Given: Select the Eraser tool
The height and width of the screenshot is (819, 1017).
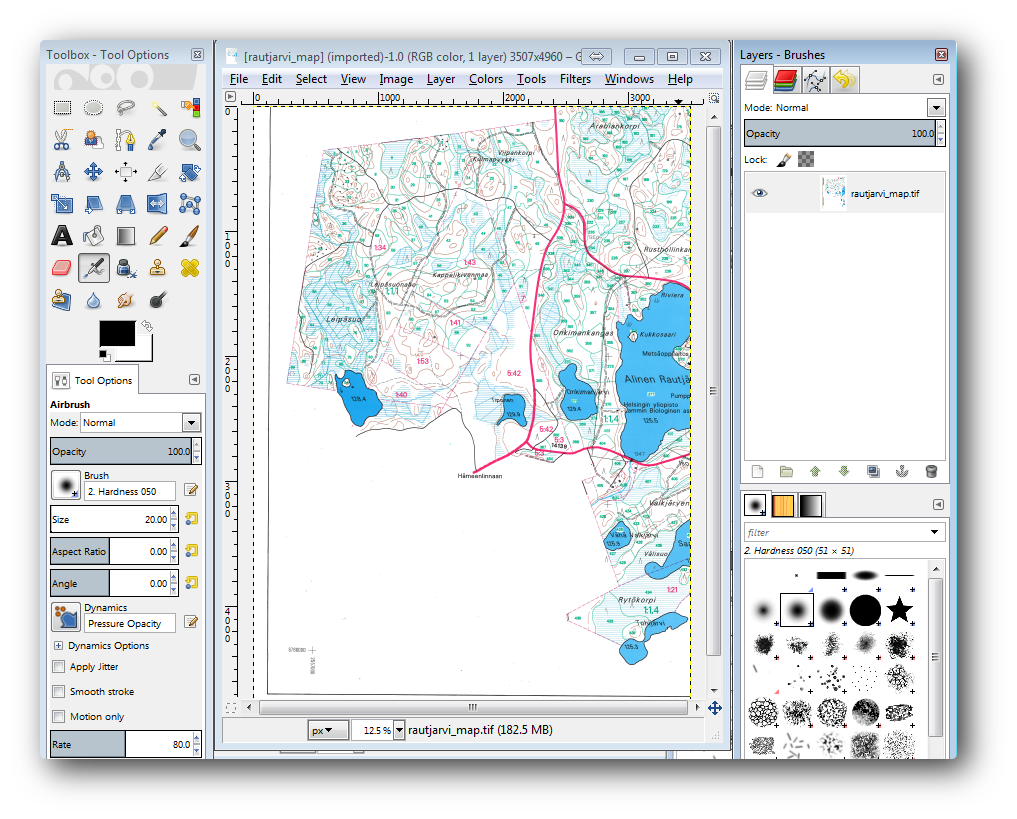Looking at the screenshot, I should click(62, 268).
